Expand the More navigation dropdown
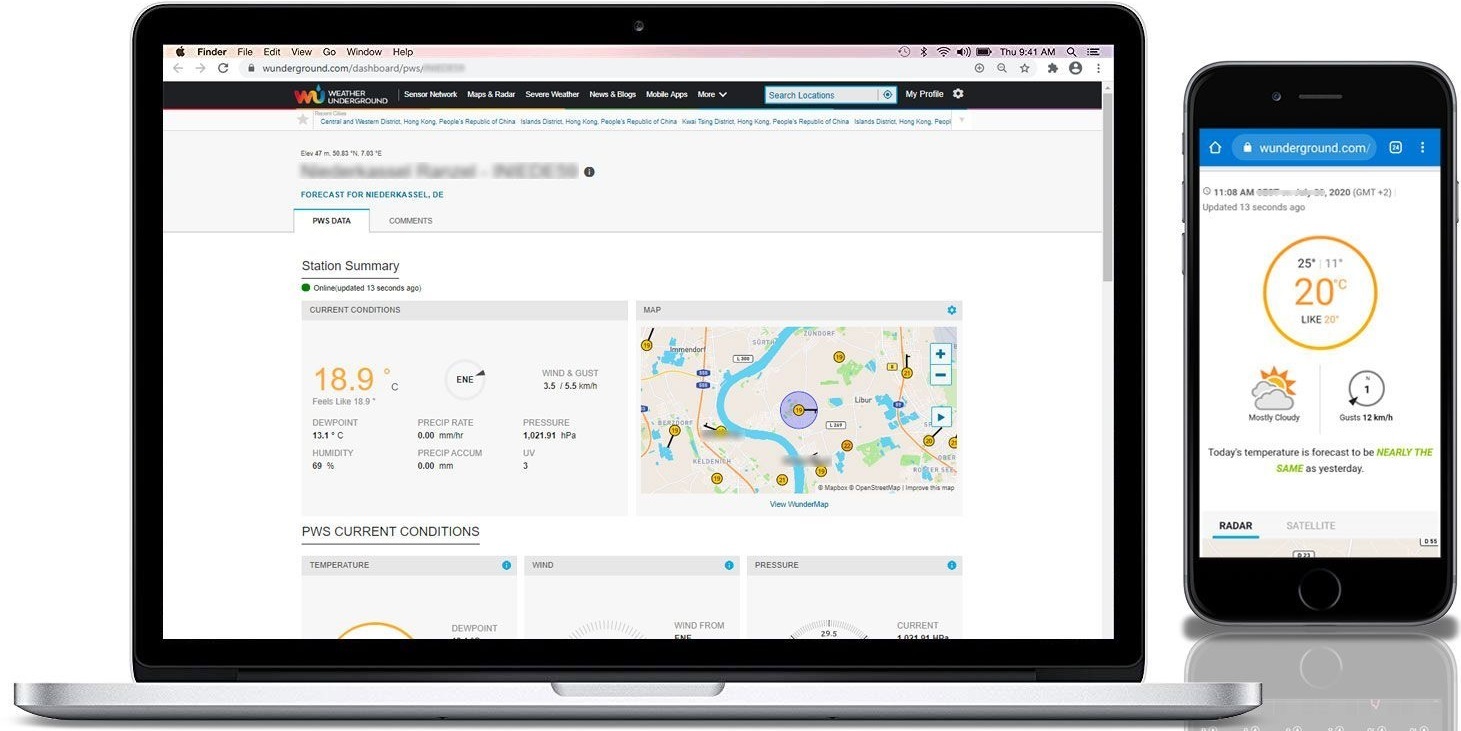The height and width of the screenshot is (731, 1461). [x=712, y=95]
